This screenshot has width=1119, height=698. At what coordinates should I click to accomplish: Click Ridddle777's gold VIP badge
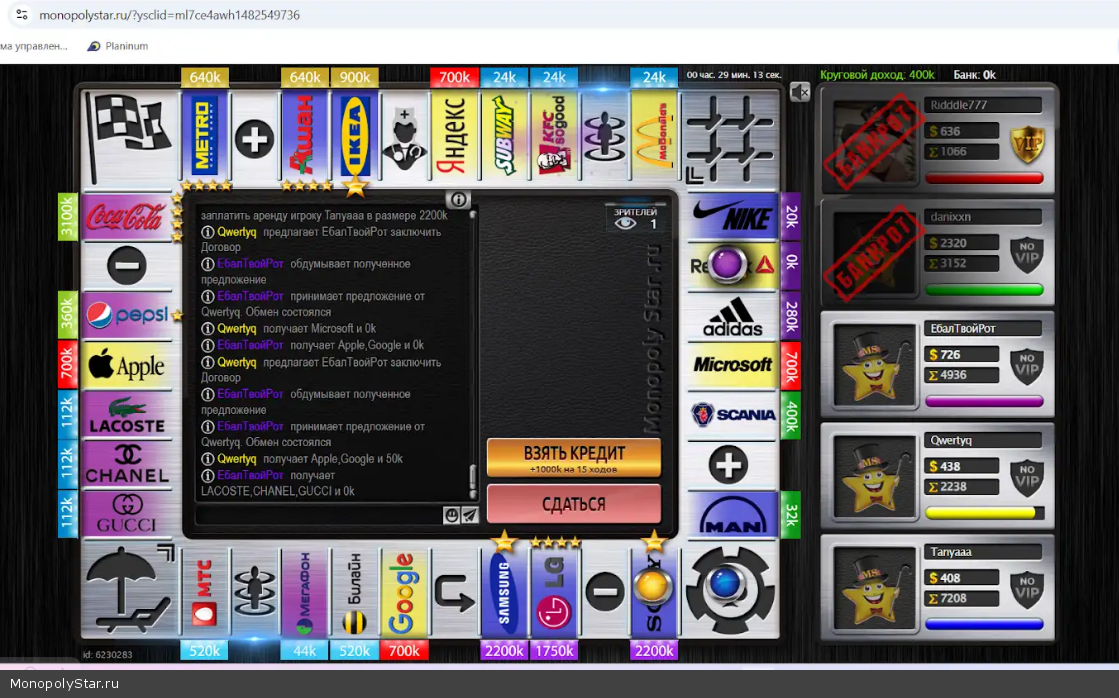pos(1027,144)
